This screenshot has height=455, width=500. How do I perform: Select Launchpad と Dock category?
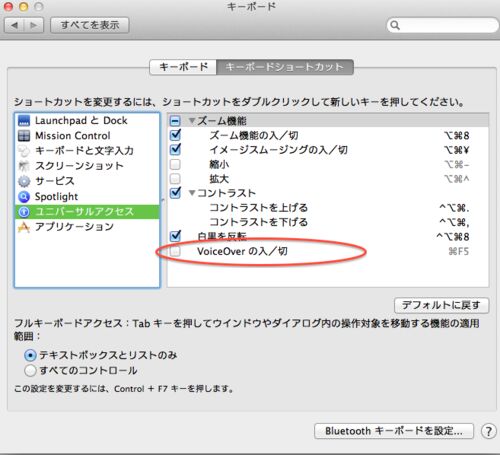[87, 120]
